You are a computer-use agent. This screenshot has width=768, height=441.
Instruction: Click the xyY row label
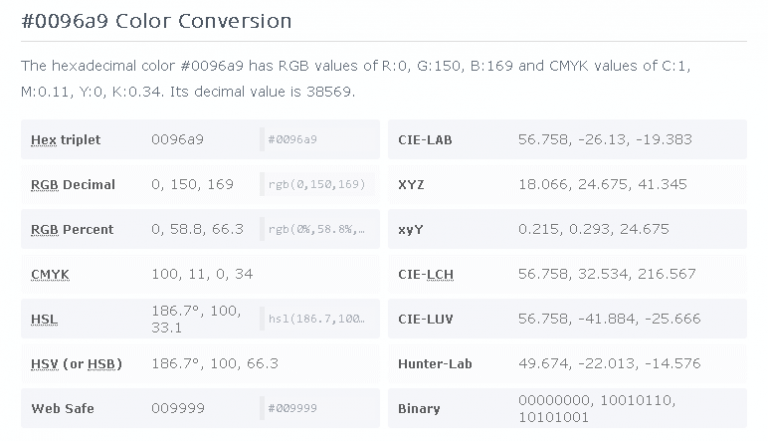tap(411, 229)
